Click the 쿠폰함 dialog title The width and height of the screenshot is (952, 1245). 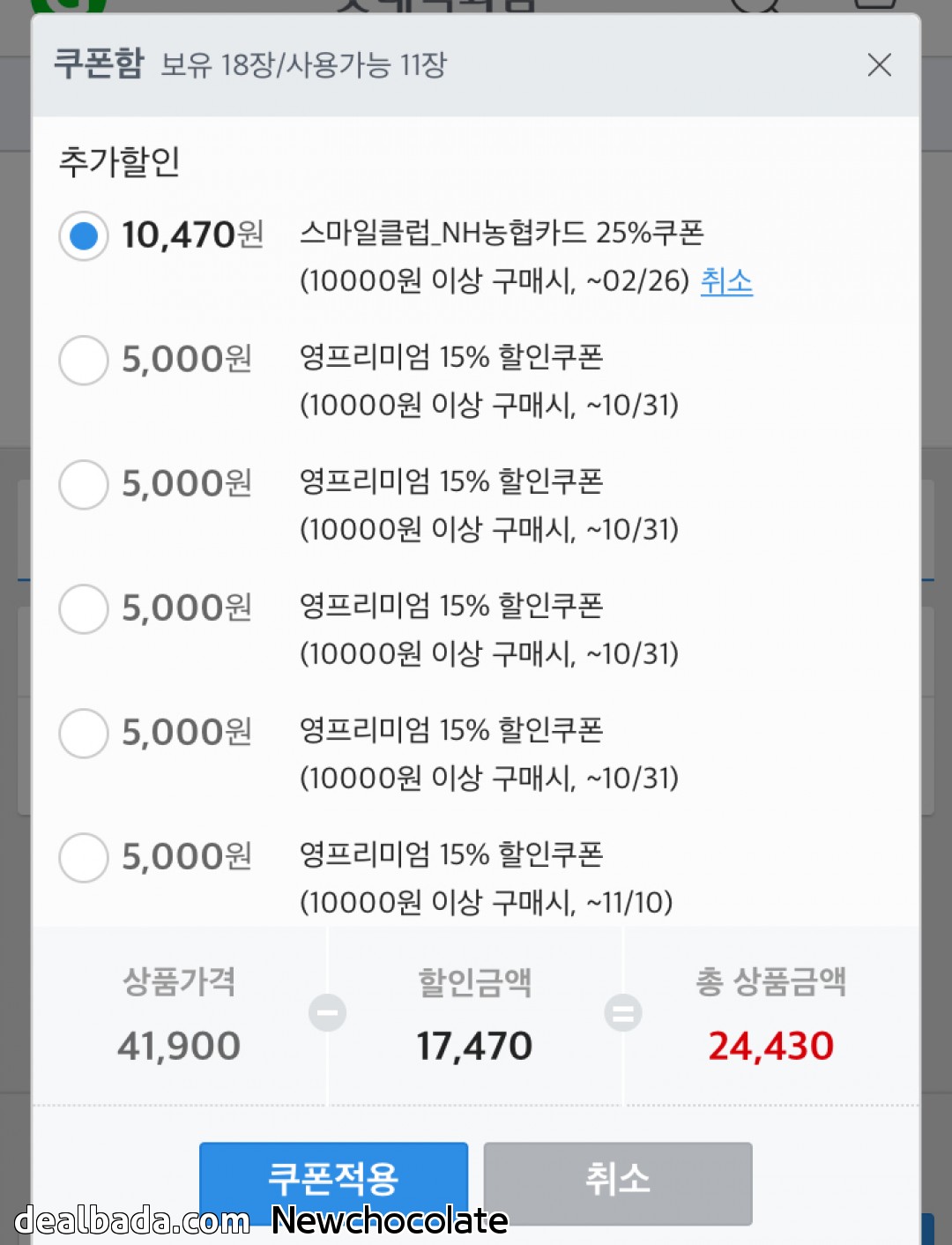pos(98,64)
